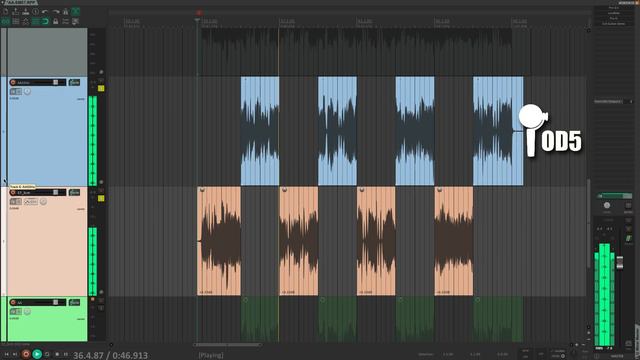
Task: Click the volume fader handle on the green track
Action: [x=56, y=302]
